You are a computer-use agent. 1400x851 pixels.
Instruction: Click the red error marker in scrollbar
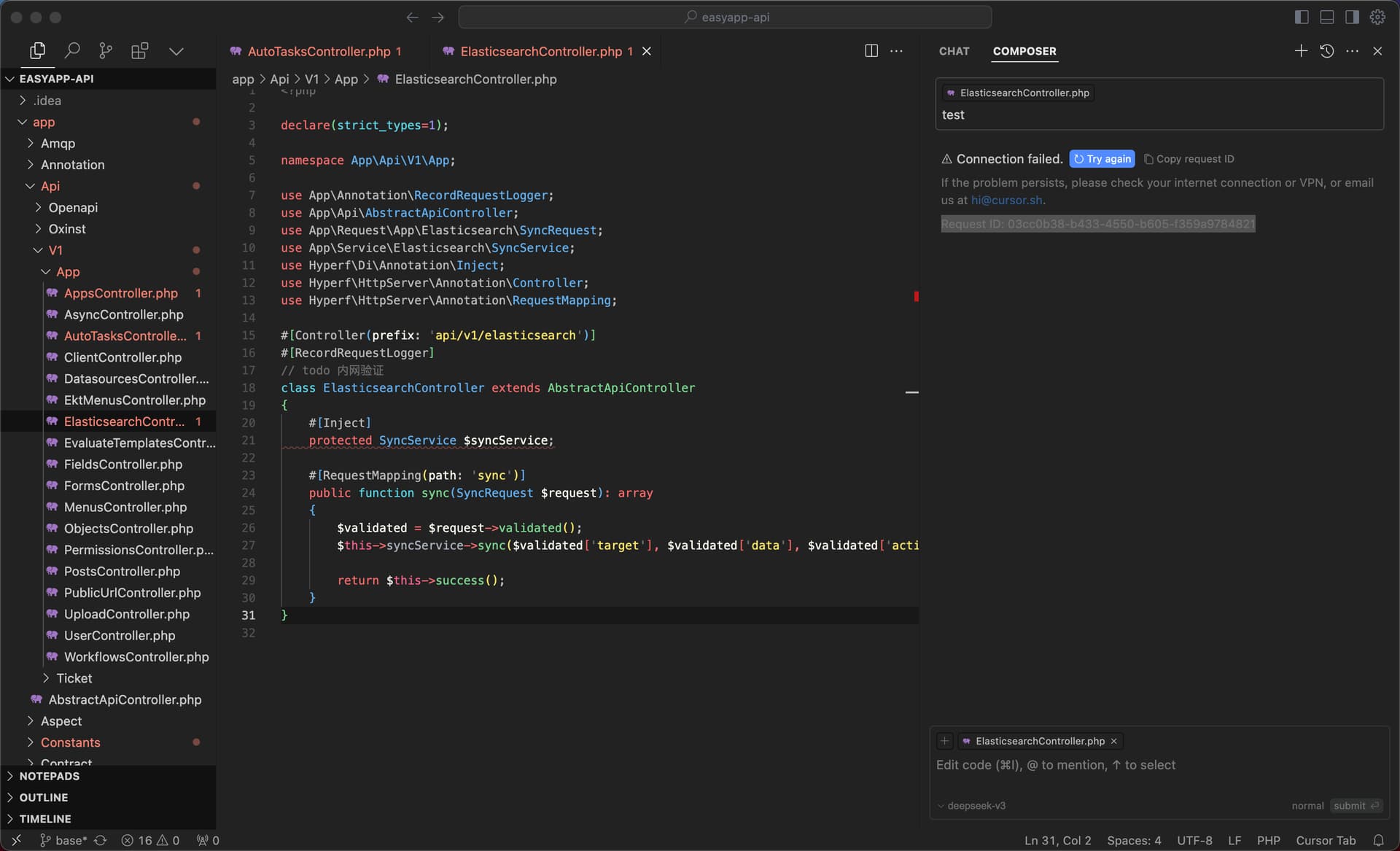pyautogui.click(x=916, y=297)
